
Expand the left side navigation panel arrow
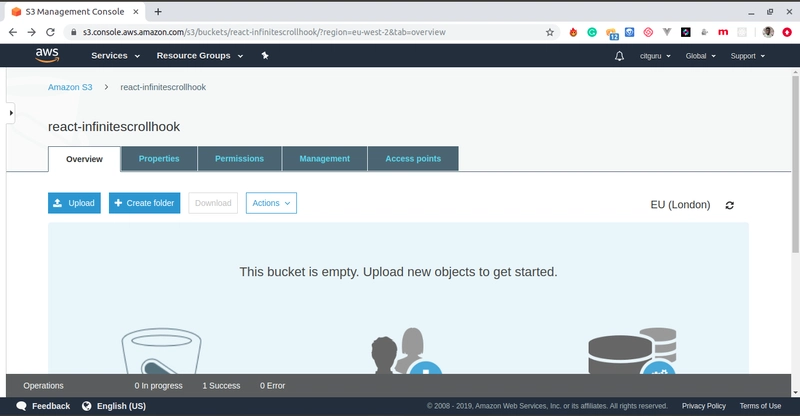coord(11,113)
